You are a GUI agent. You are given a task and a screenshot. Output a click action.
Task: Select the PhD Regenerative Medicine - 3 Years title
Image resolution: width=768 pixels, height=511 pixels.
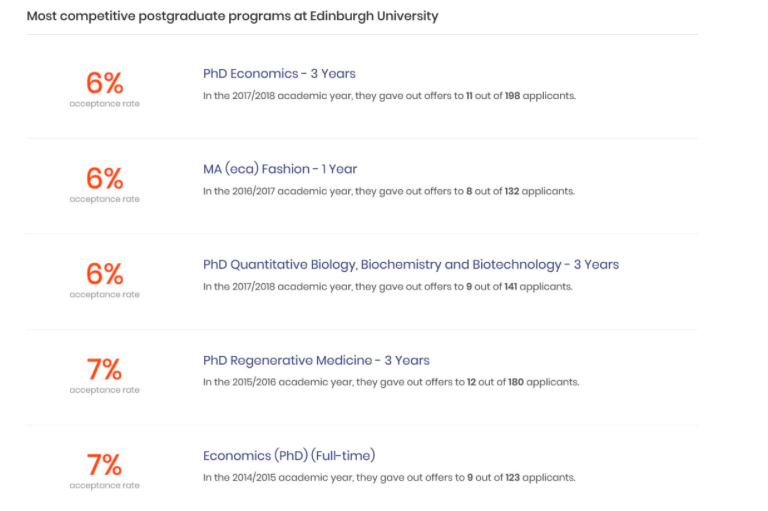pyautogui.click(x=316, y=360)
